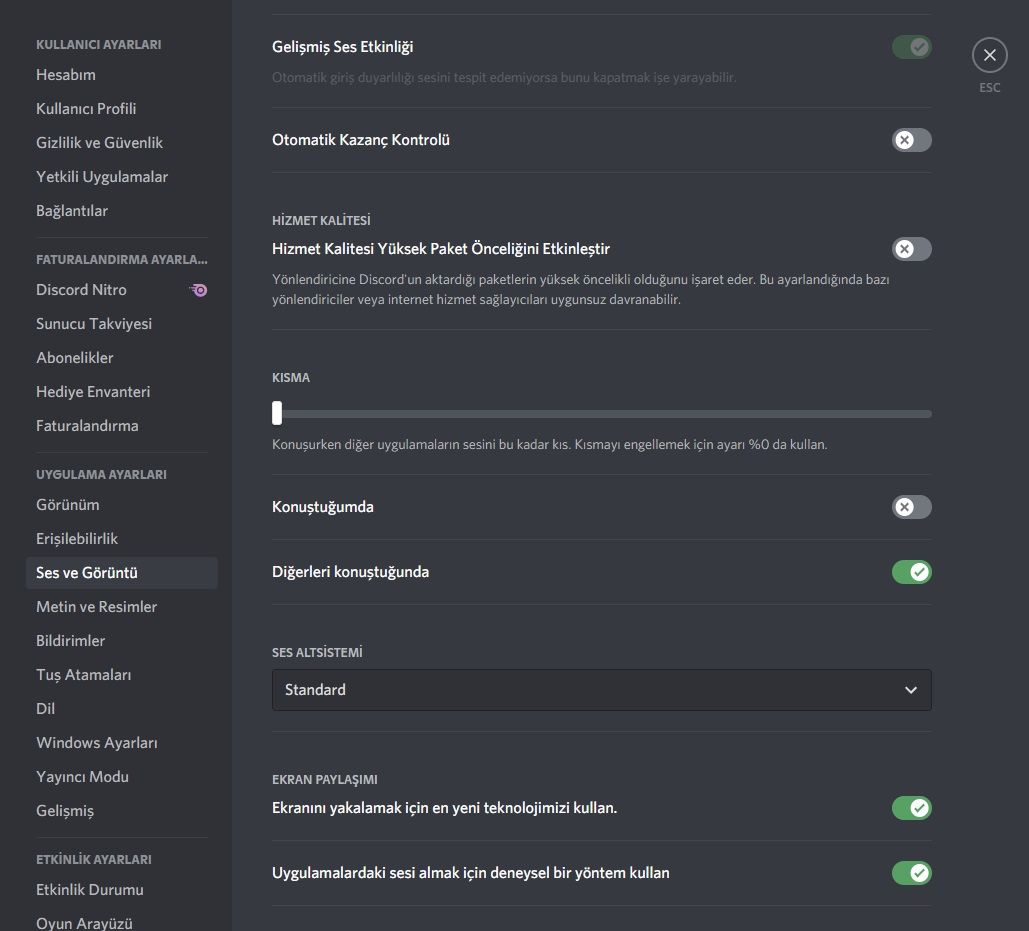Enable Otomatik Kazanç Kontrolü switch
Image resolution: width=1029 pixels, height=931 pixels.
(x=911, y=140)
